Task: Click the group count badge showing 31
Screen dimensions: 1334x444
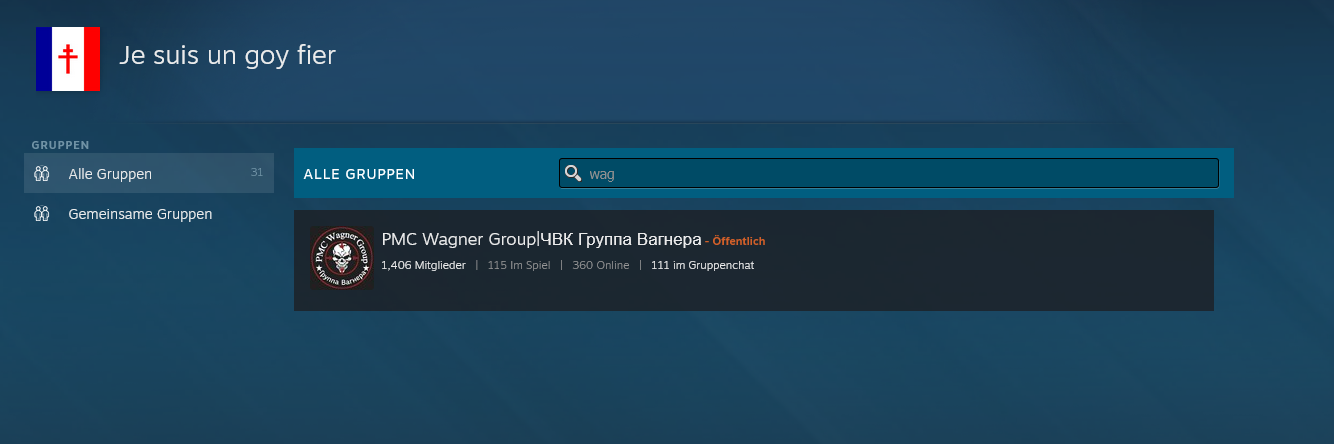Action: [256, 173]
